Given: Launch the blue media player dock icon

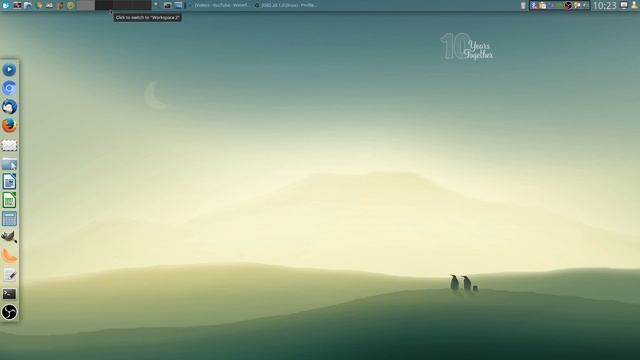Looking at the screenshot, I should click(9, 70).
